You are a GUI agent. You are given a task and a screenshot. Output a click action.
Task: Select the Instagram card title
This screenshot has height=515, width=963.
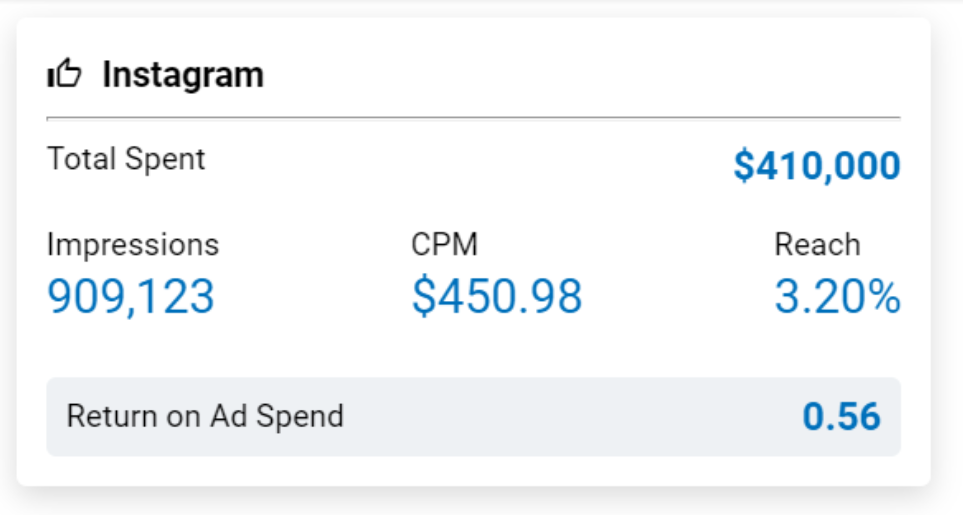pyautogui.click(x=183, y=75)
